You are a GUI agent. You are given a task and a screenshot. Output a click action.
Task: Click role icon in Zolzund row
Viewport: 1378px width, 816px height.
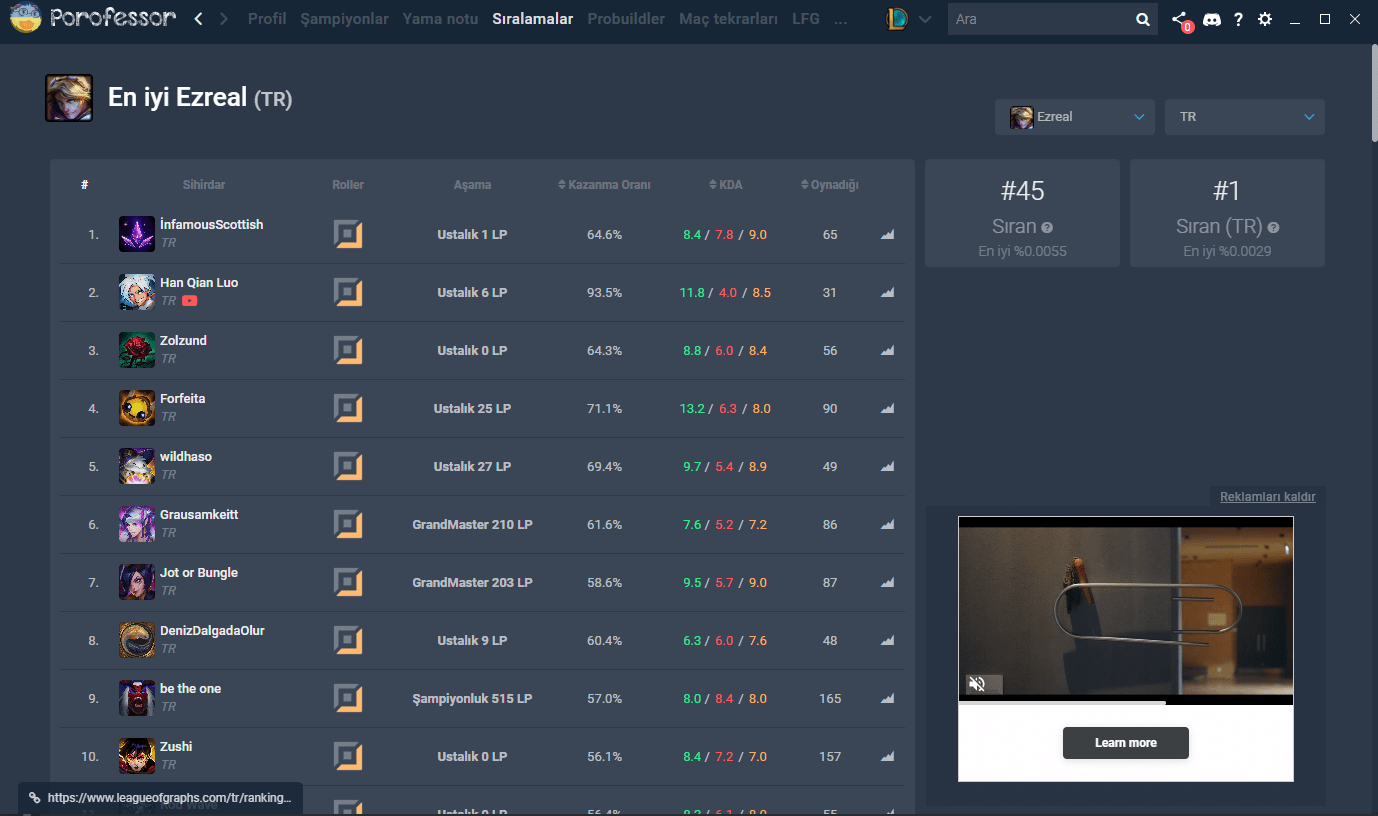pos(347,351)
